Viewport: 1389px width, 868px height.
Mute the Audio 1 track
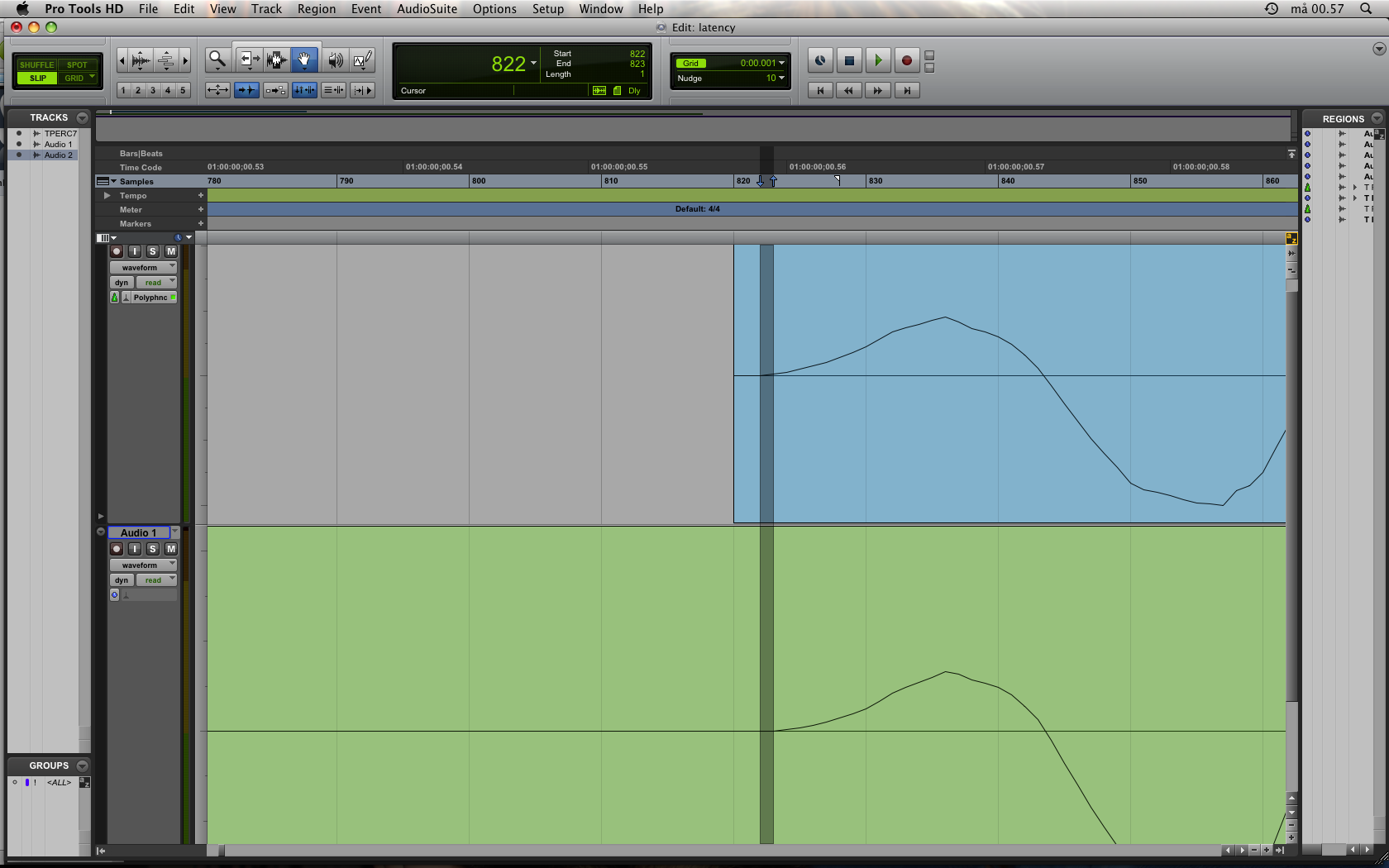[x=171, y=549]
